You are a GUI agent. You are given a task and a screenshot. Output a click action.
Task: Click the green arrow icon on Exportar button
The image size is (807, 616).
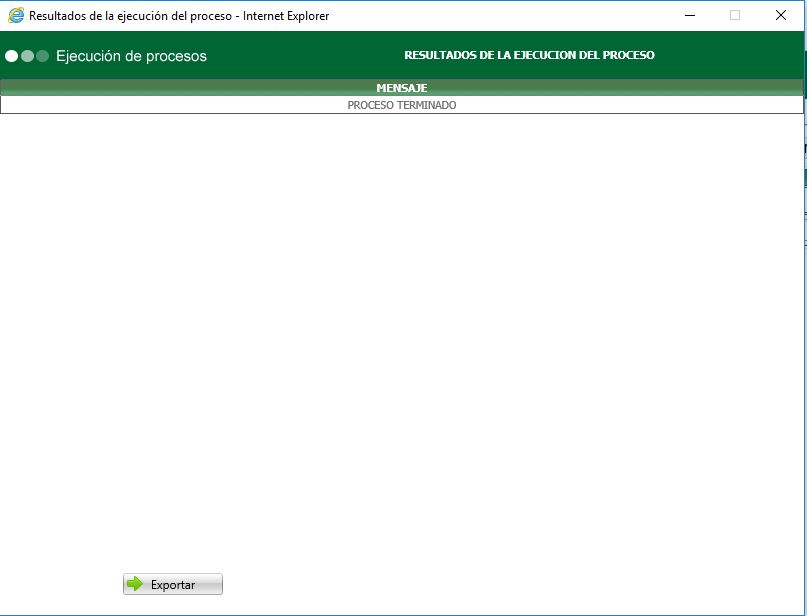click(x=135, y=584)
